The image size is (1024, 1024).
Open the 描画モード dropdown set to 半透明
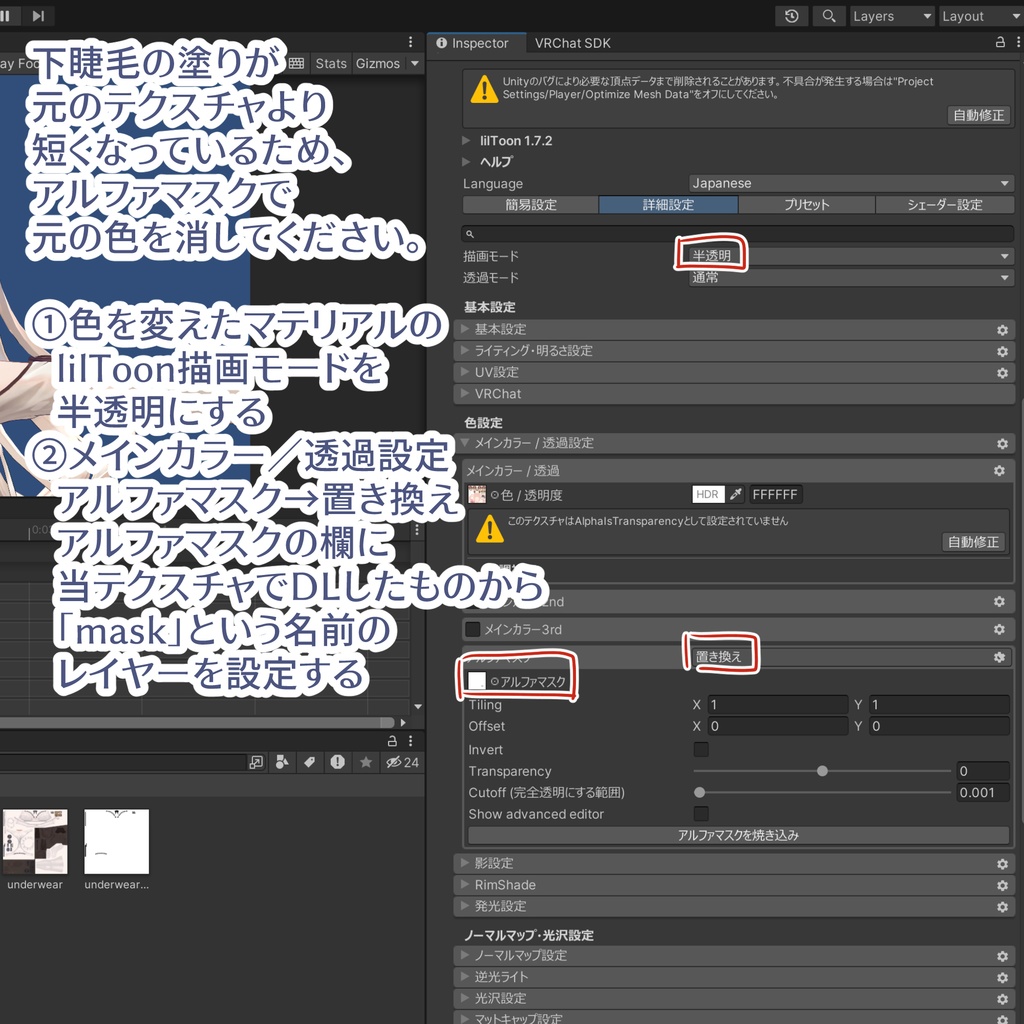click(851, 256)
